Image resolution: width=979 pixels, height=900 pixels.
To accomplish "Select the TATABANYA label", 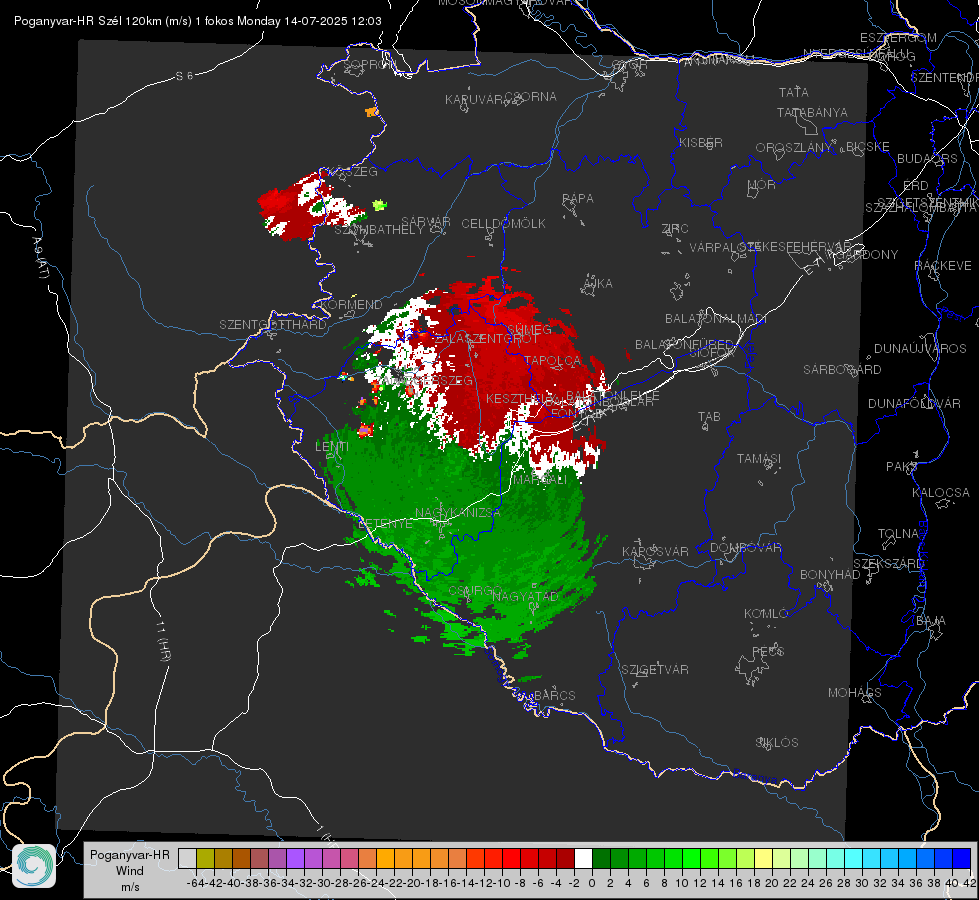I will coord(812,112).
